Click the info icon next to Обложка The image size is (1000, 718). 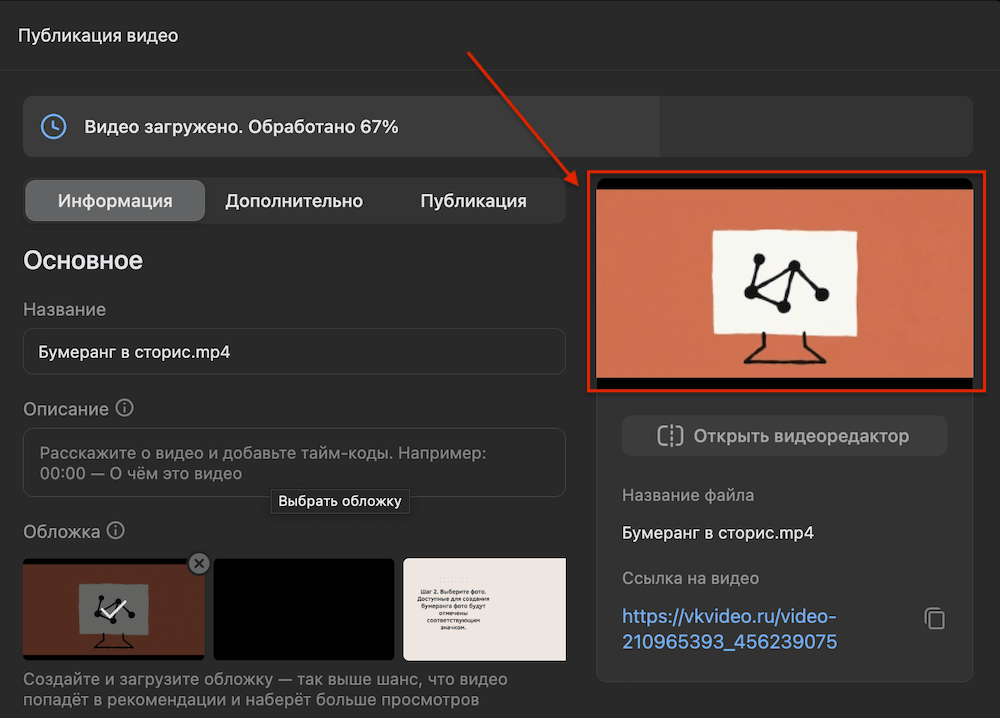click(x=115, y=531)
